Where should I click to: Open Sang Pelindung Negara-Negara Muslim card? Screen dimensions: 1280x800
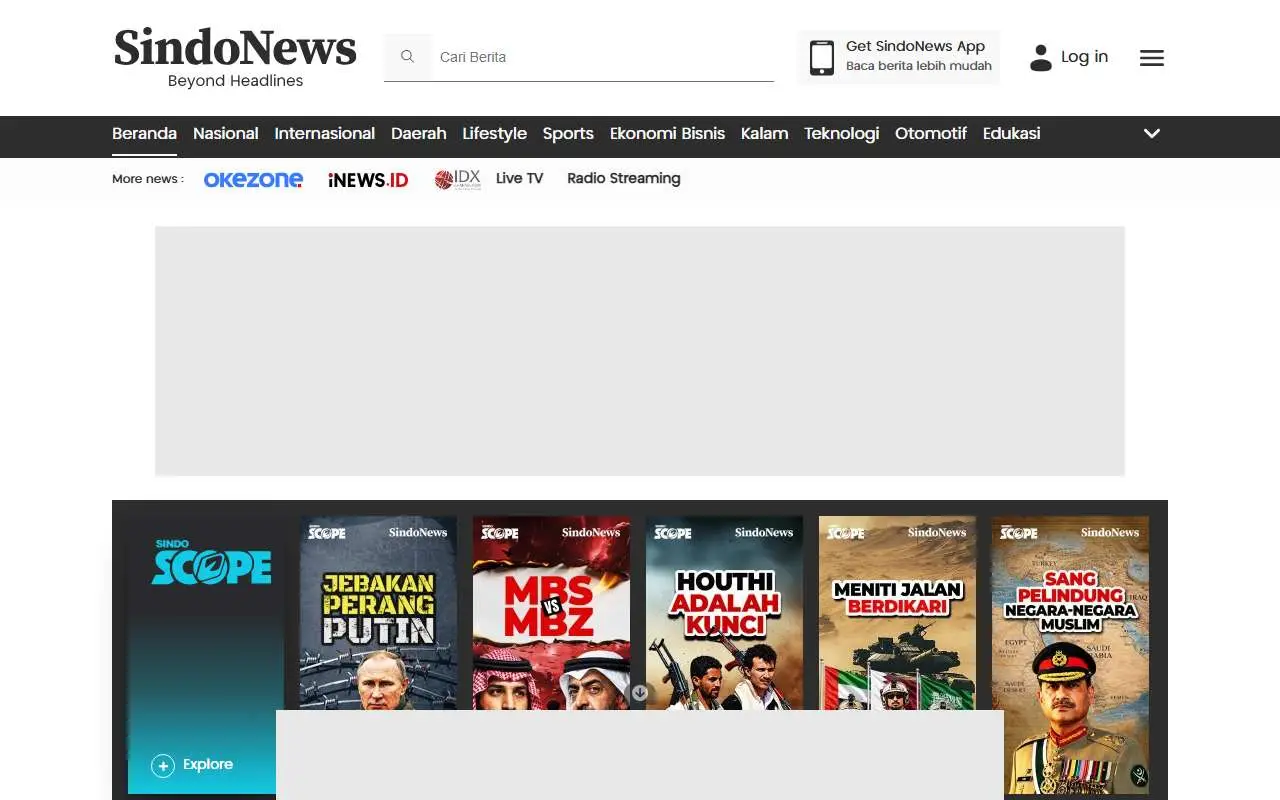pos(1070,654)
